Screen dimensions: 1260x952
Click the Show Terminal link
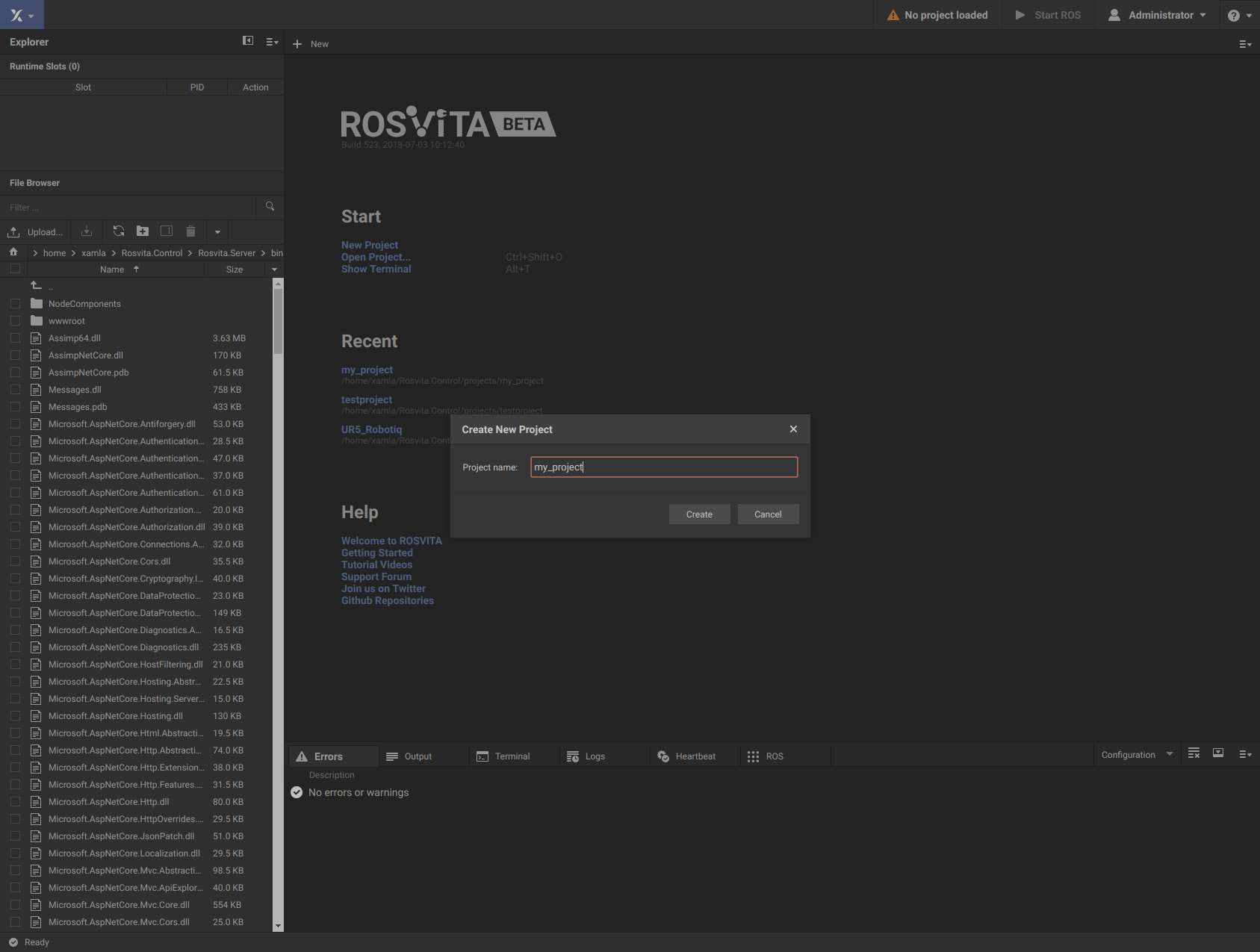376,269
